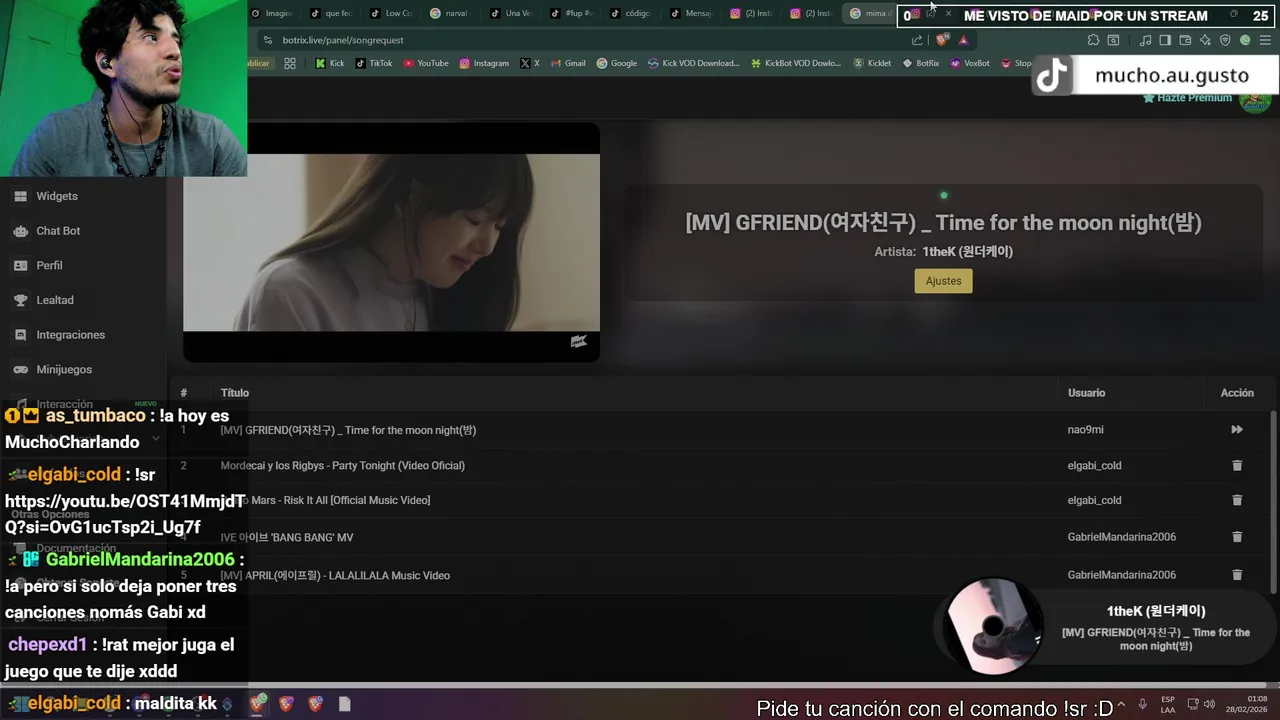The image size is (1280, 720).
Task: Open Brave browser icon in taskbar
Action: [258, 704]
